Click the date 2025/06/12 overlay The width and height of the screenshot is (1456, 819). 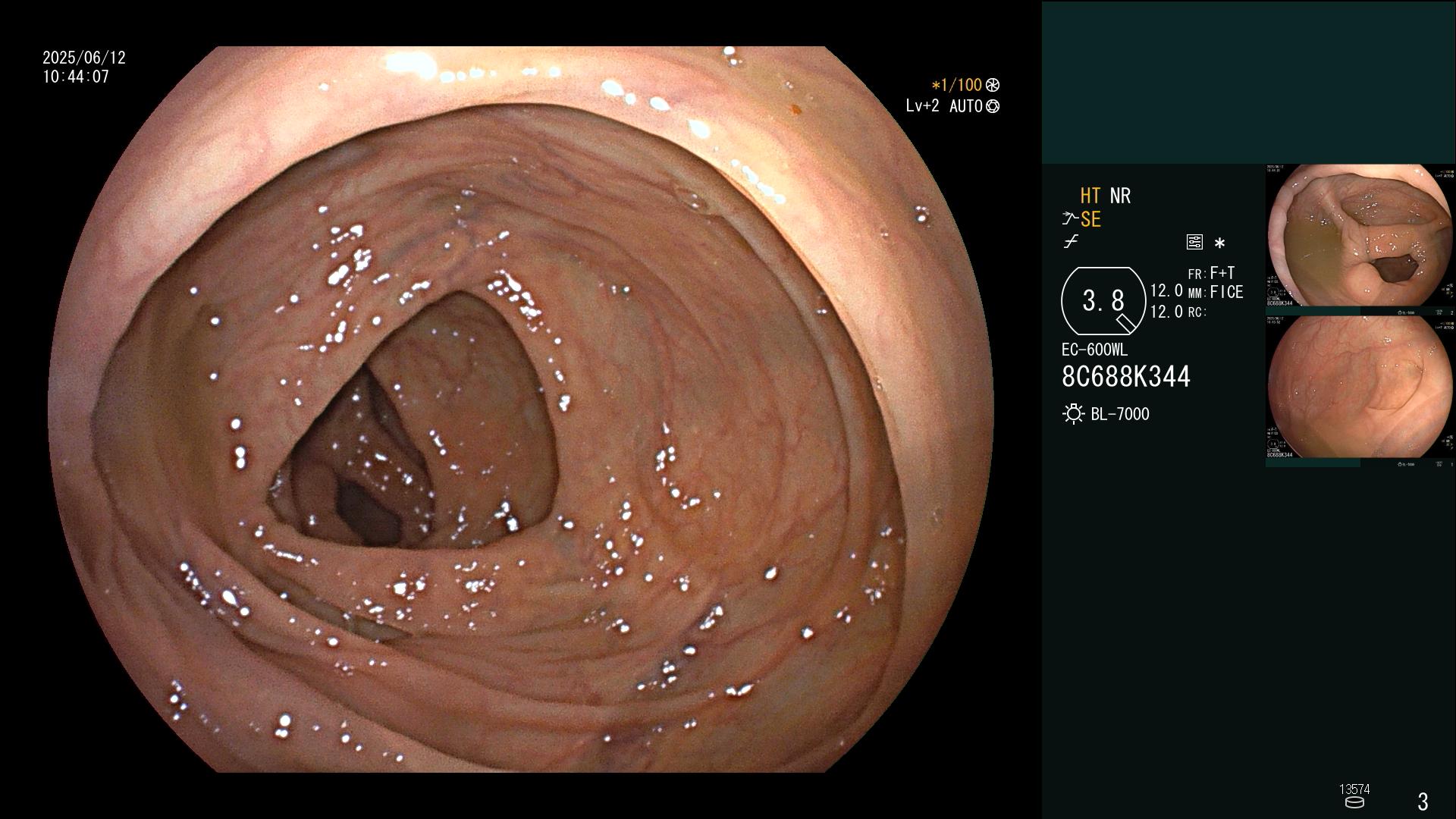coord(84,58)
